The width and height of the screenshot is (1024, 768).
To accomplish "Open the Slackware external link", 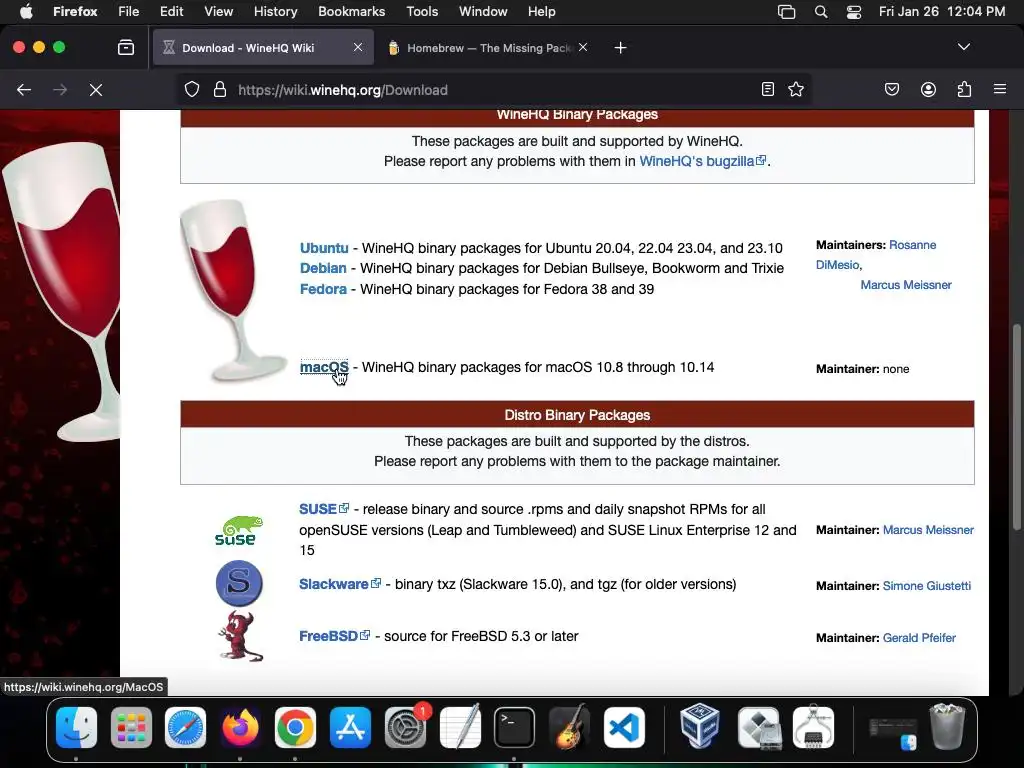I will (340, 584).
